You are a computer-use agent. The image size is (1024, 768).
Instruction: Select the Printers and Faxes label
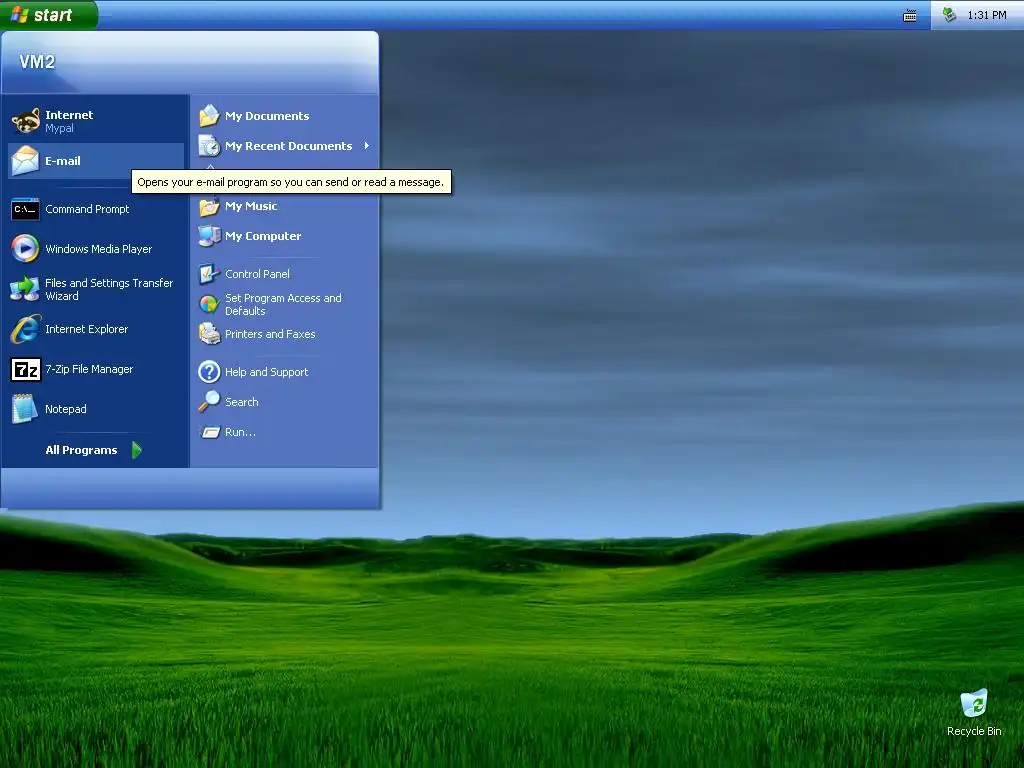coord(270,334)
